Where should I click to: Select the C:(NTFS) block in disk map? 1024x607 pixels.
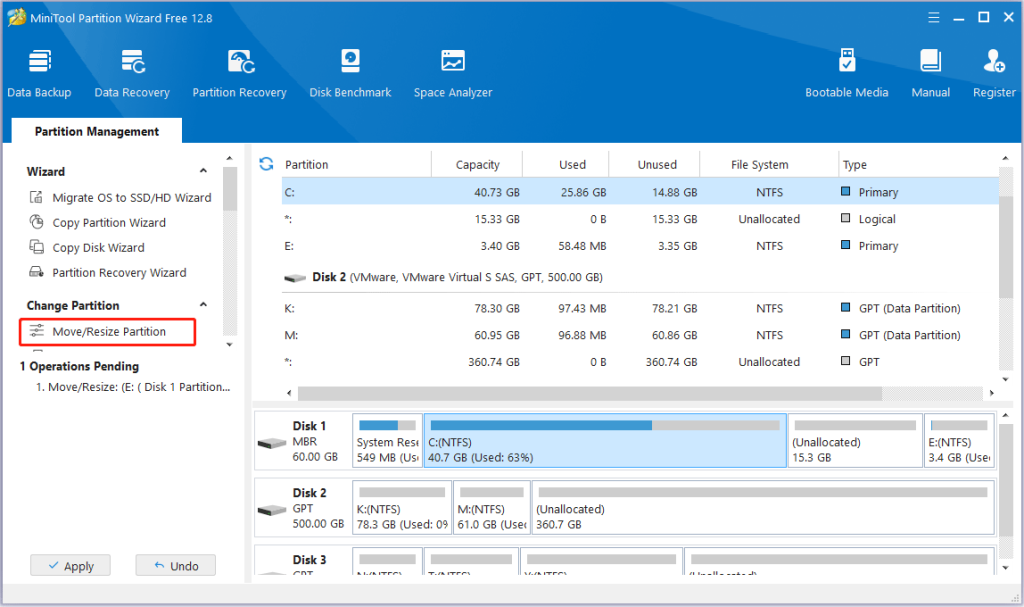[x=605, y=441]
